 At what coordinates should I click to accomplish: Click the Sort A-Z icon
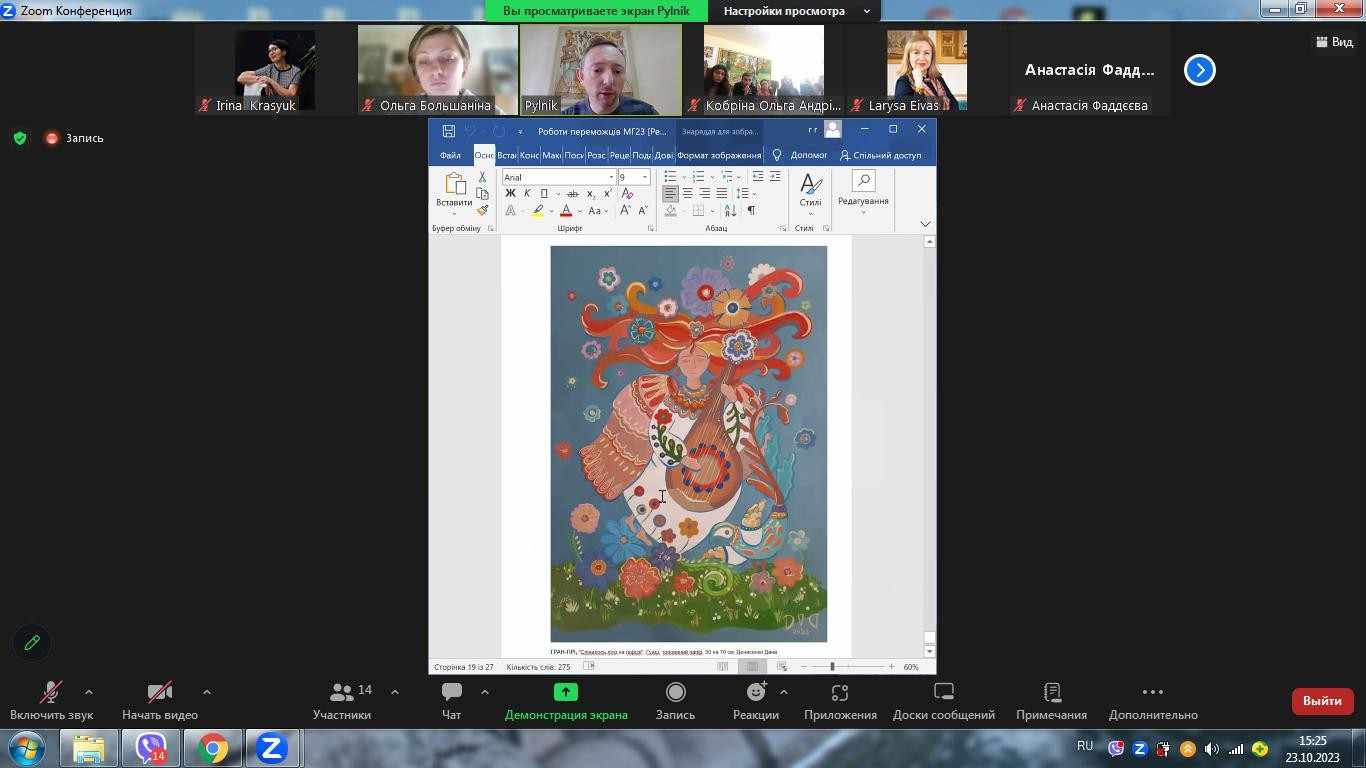(730, 211)
